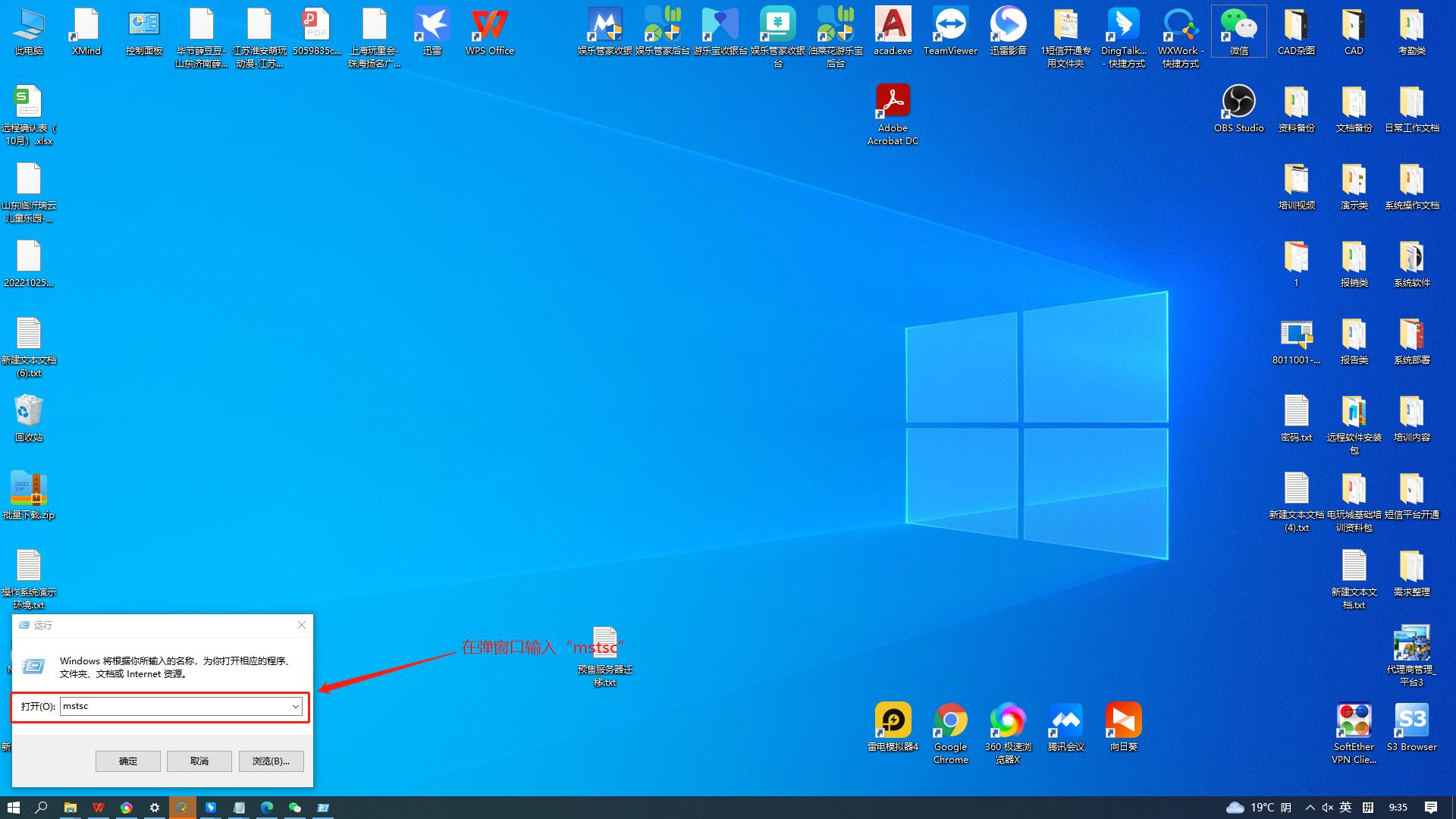Viewport: 1456px width, 819px height.
Task: Select the 雷电模拟器4 desktop icon
Action: click(893, 728)
